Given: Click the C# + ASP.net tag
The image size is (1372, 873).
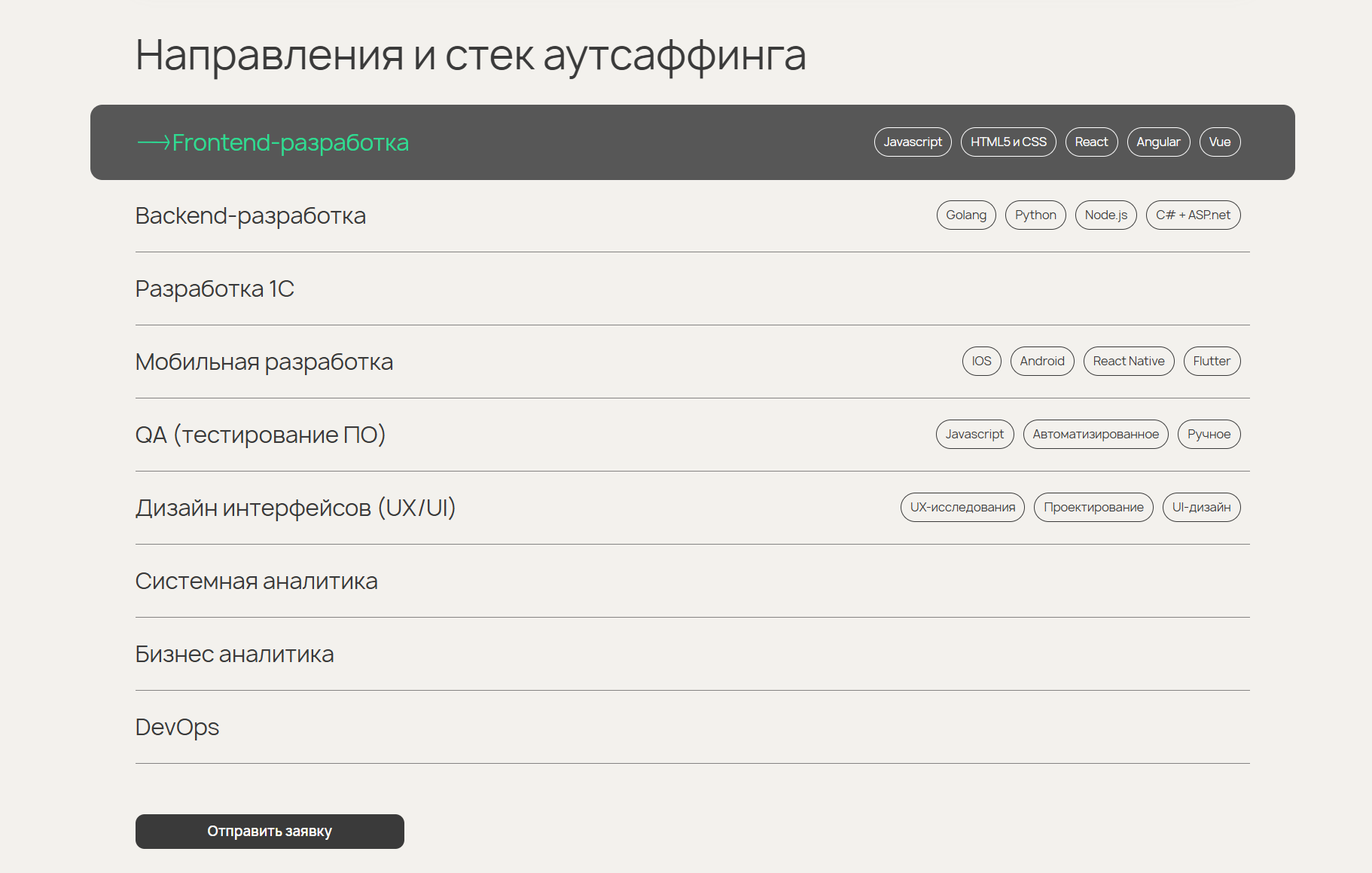Looking at the screenshot, I should 1193,215.
